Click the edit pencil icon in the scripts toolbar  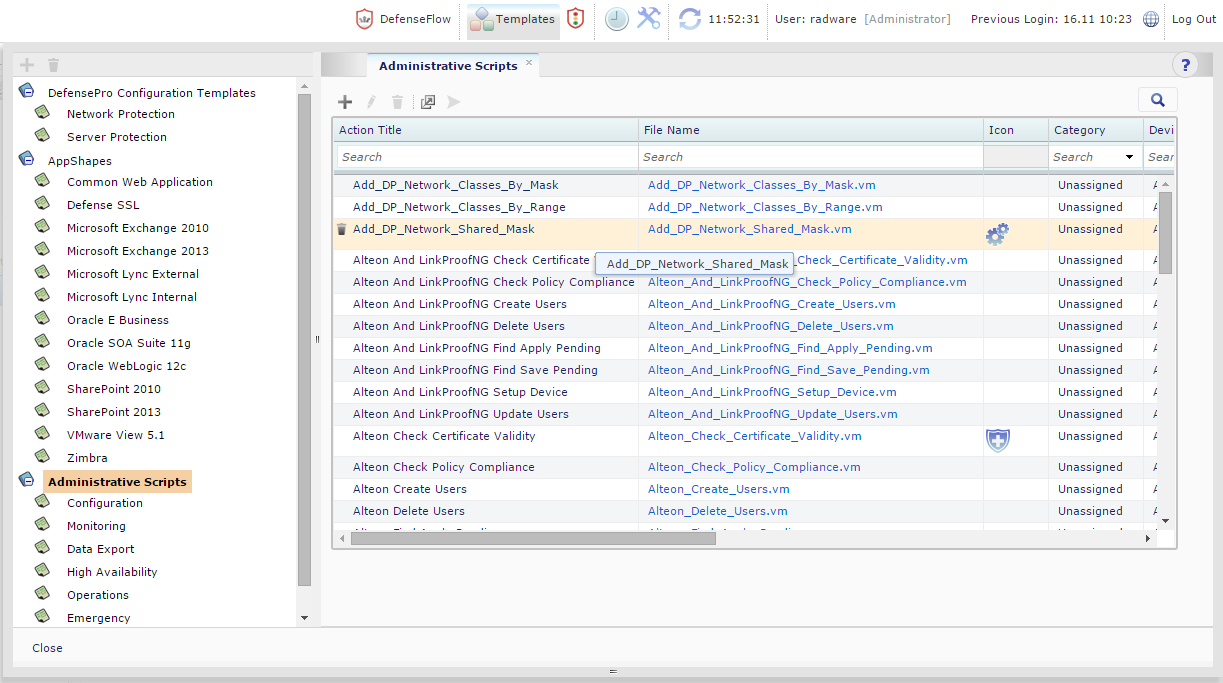click(x=371, y=102)
